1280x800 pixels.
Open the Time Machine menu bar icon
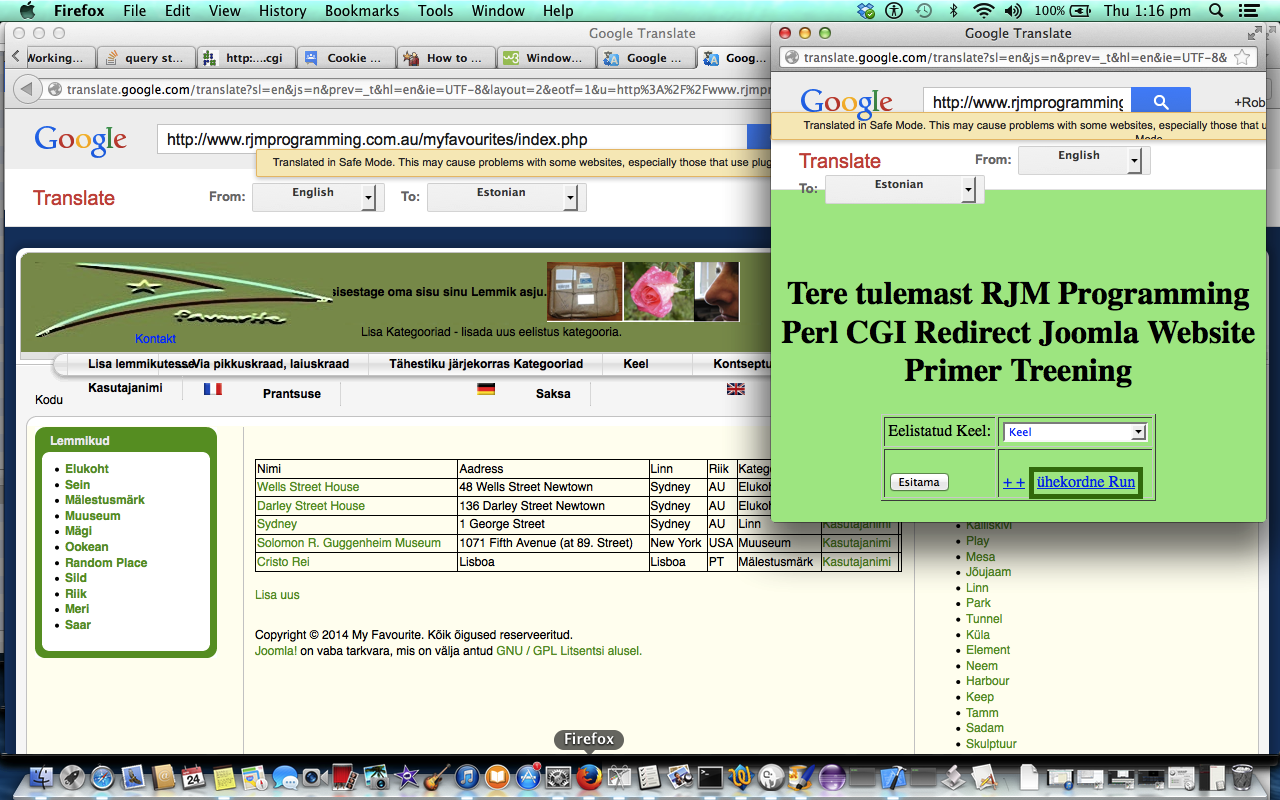coord(924,11)
